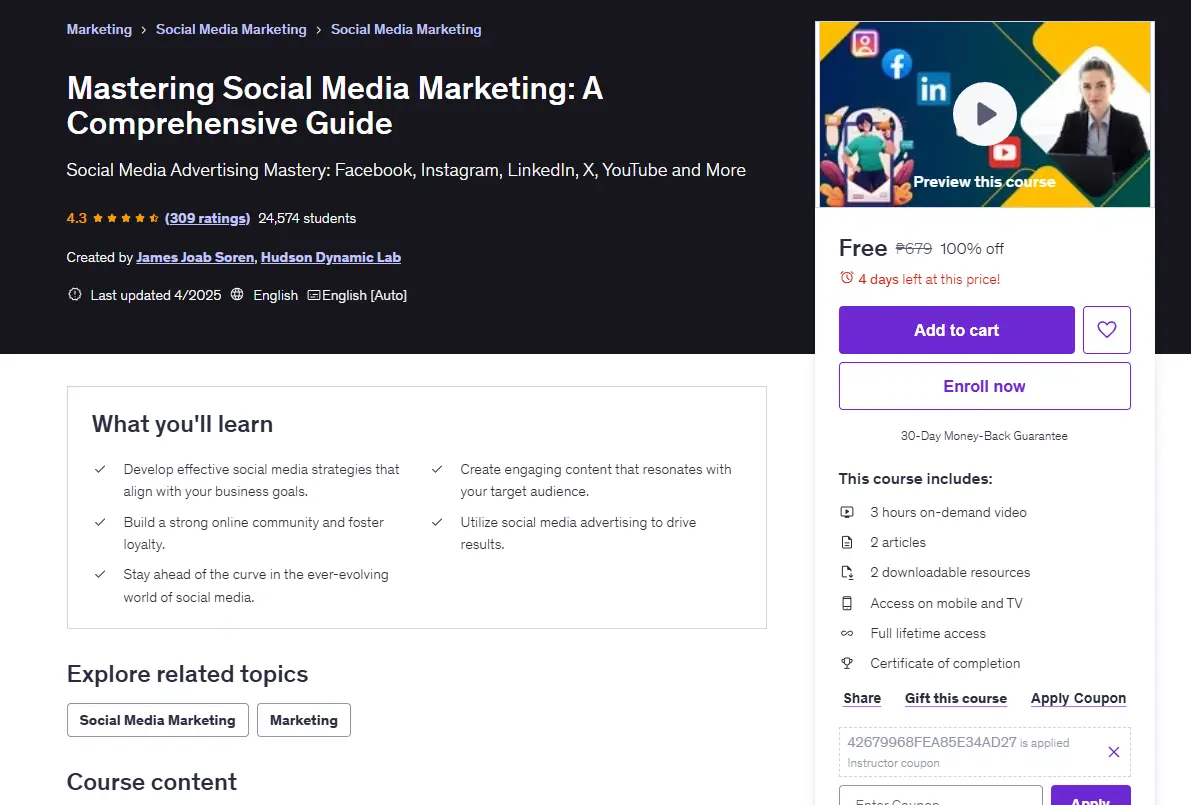This screenshot has width=1191, height=805.
Task: Click the last updated clock icon
Action: click(x=74, y=294)
